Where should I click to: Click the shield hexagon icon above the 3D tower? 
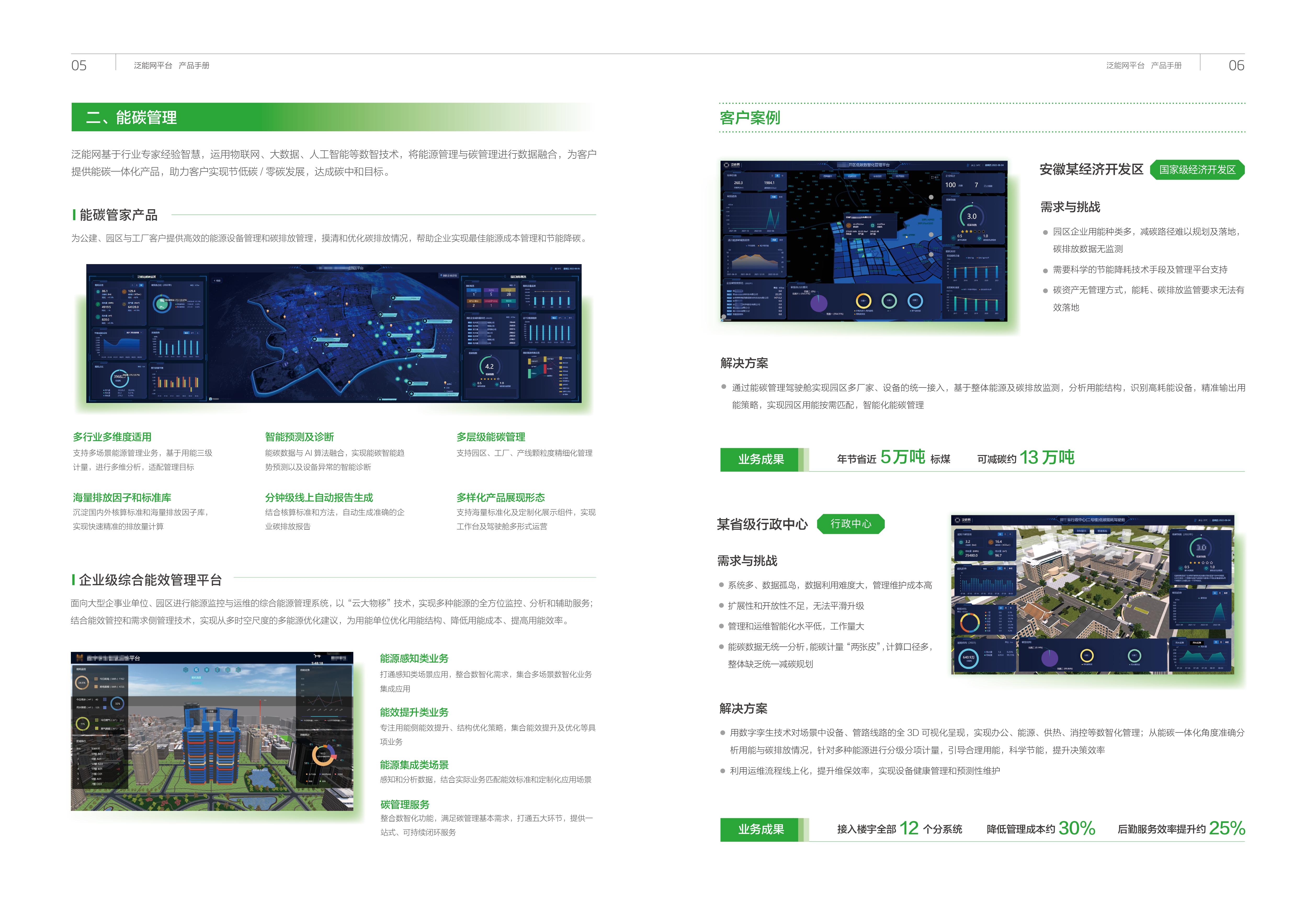coord(207,670)
